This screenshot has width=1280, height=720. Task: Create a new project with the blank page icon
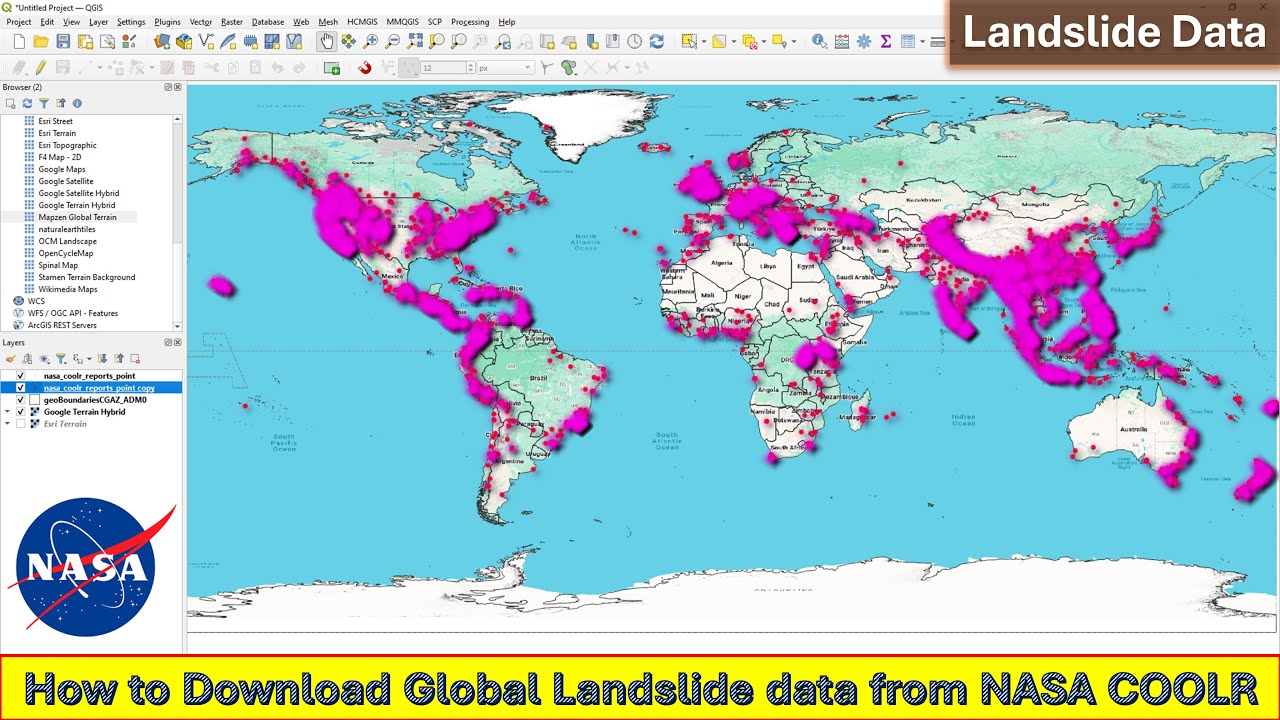(19, 41)
